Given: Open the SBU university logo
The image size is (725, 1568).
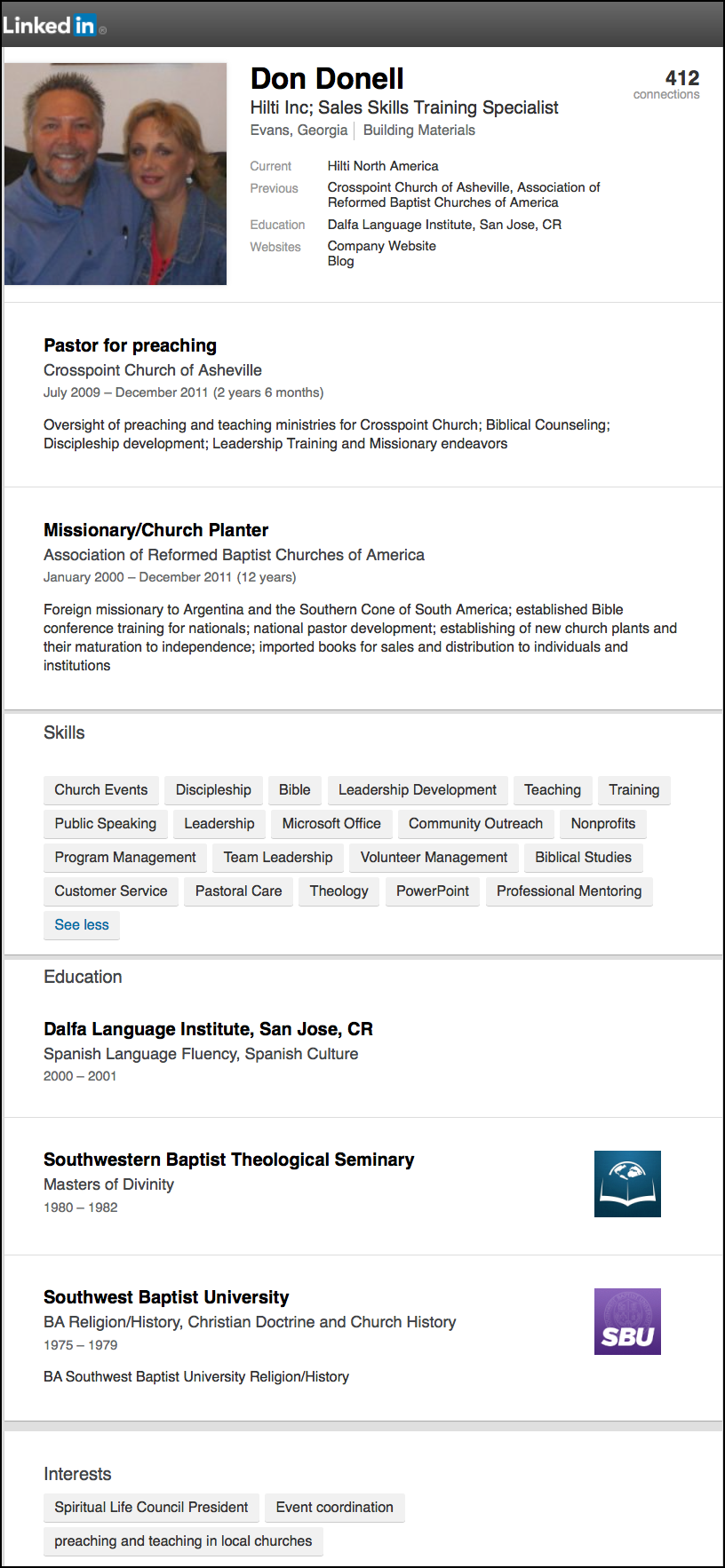Looking at the screenshot, I should 627,1321.
